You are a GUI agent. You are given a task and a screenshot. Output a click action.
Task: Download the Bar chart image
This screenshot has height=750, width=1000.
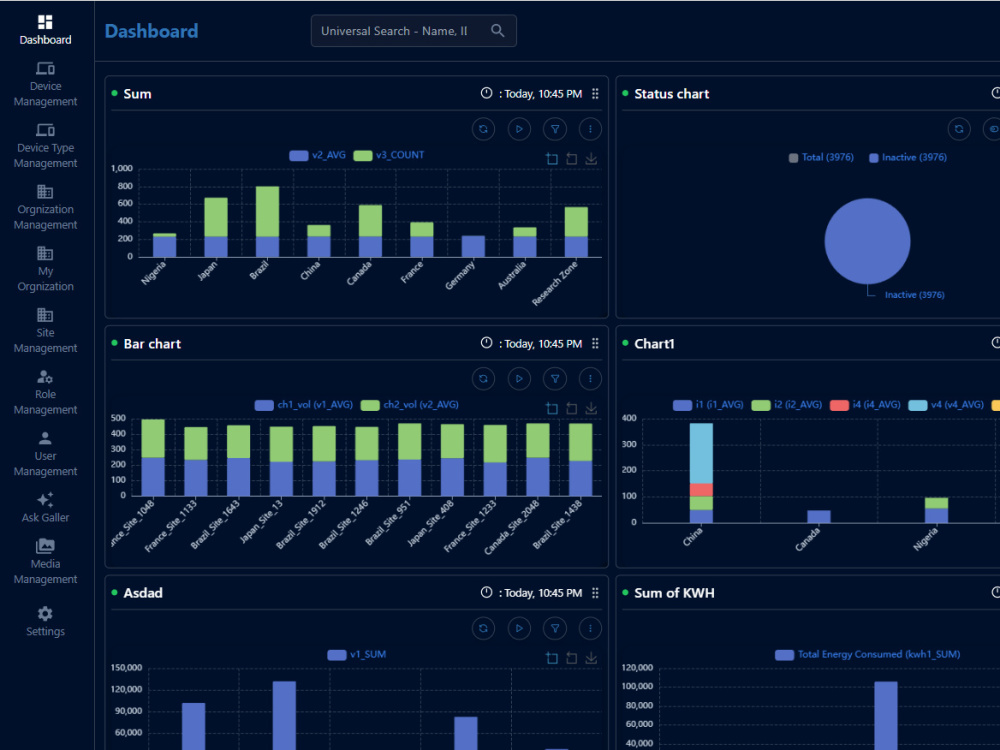click(x=591, y=408)
